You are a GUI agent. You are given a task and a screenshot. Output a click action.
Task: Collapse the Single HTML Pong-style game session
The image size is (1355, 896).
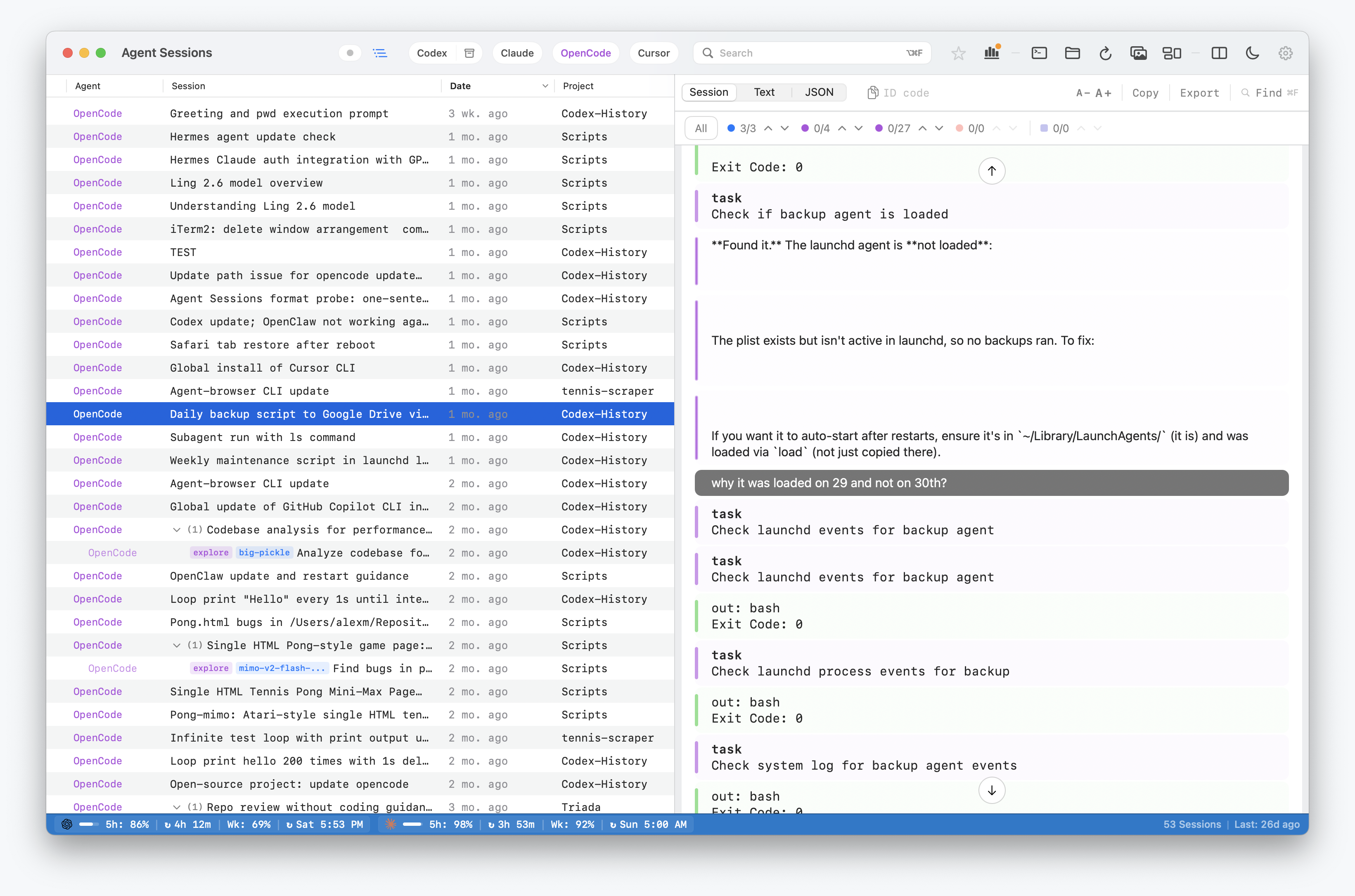coord(177,645)
